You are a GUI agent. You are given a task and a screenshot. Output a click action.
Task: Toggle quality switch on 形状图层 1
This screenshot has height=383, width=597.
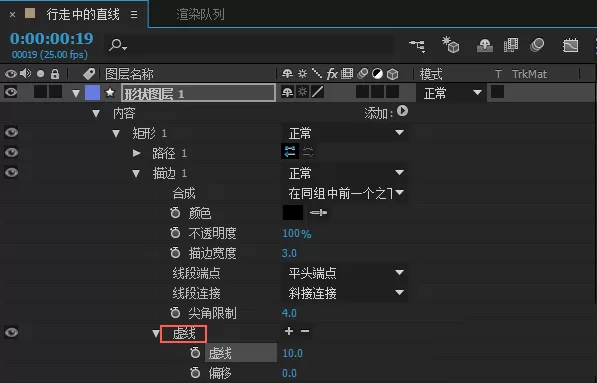click(318, 92)
